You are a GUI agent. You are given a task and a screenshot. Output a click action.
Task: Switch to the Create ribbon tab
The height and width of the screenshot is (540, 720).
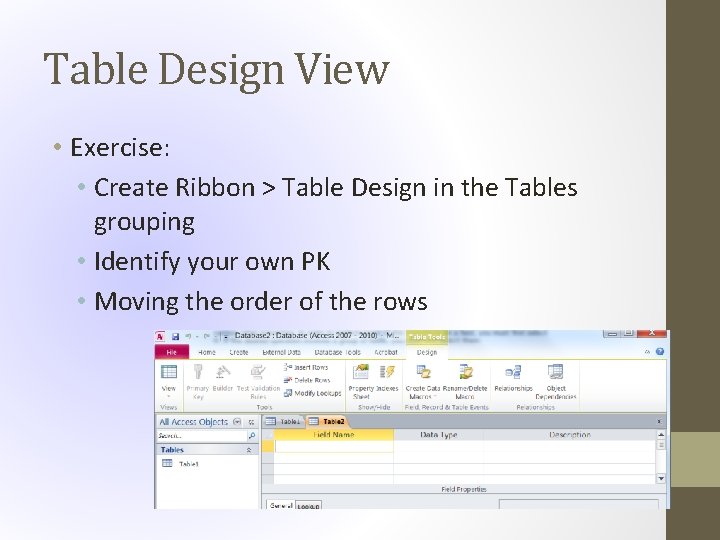[x=239, y=352]
